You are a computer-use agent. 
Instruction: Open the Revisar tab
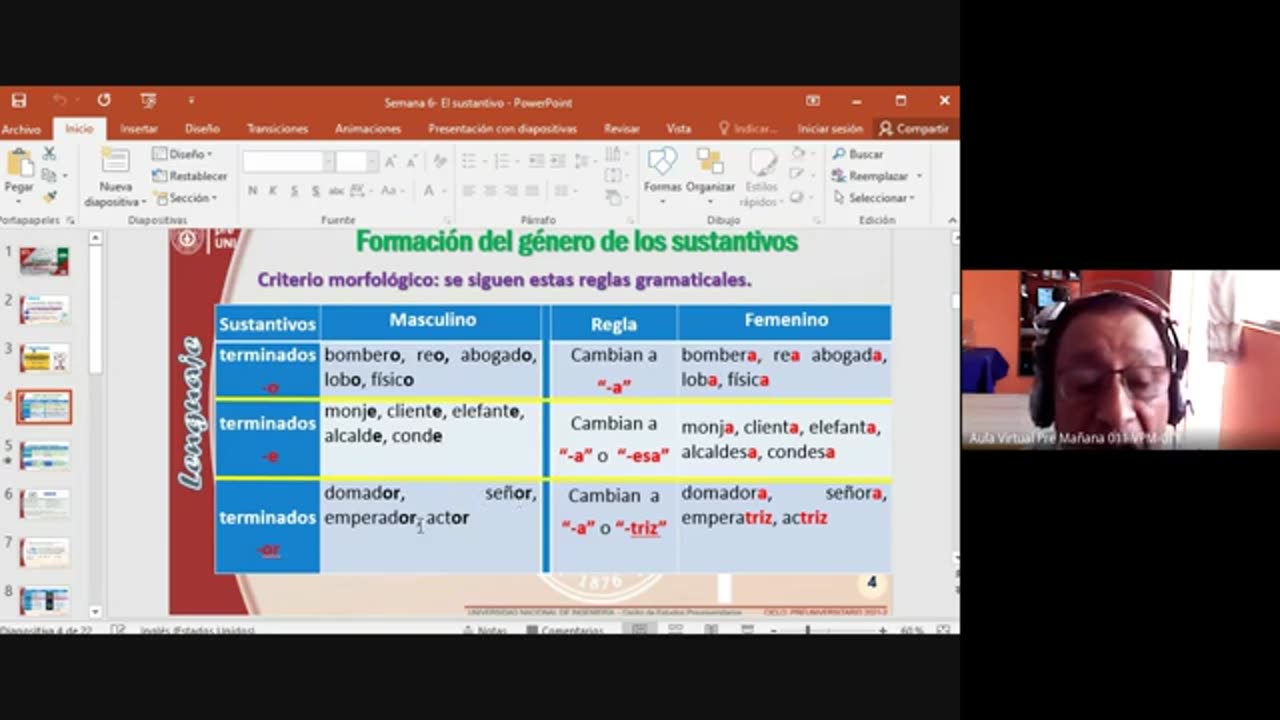(x=621, y=129)
